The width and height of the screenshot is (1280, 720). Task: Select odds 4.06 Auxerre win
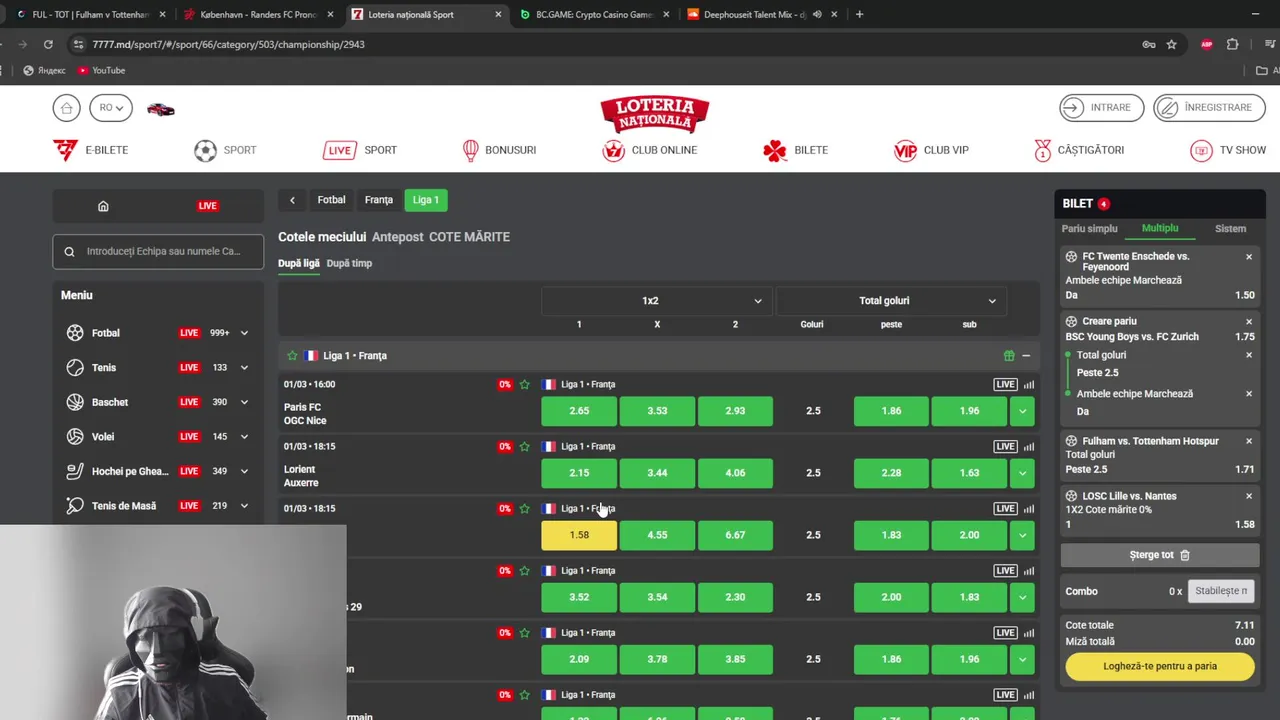tap(735, 473)
